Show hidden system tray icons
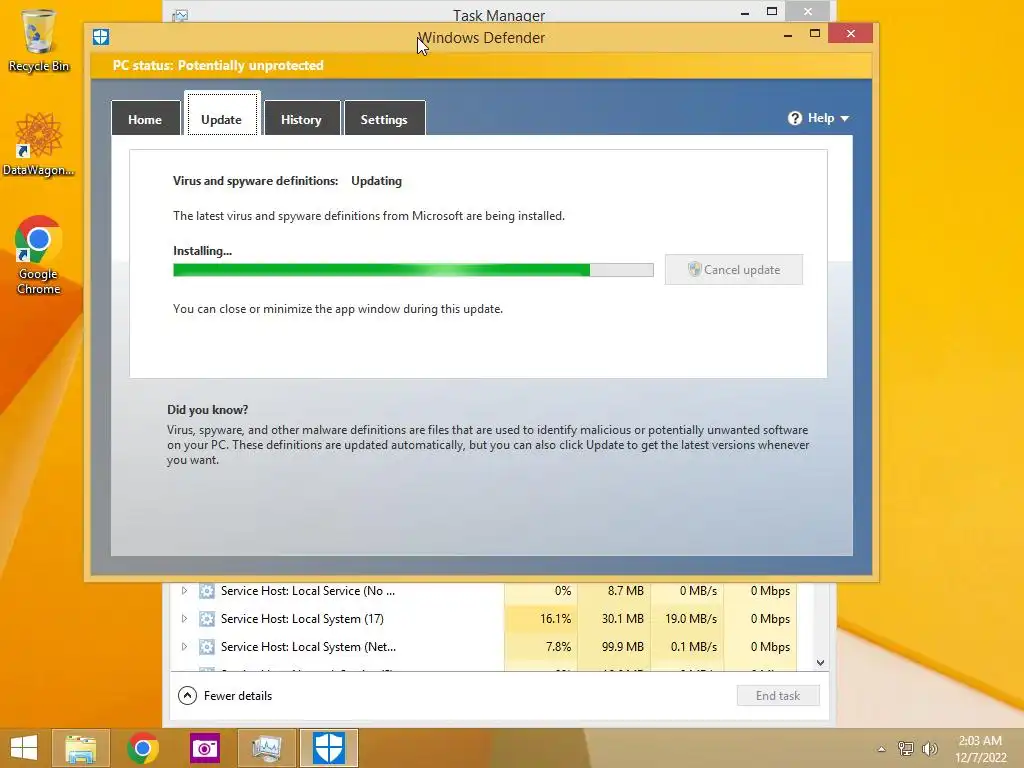 [882, 749]
